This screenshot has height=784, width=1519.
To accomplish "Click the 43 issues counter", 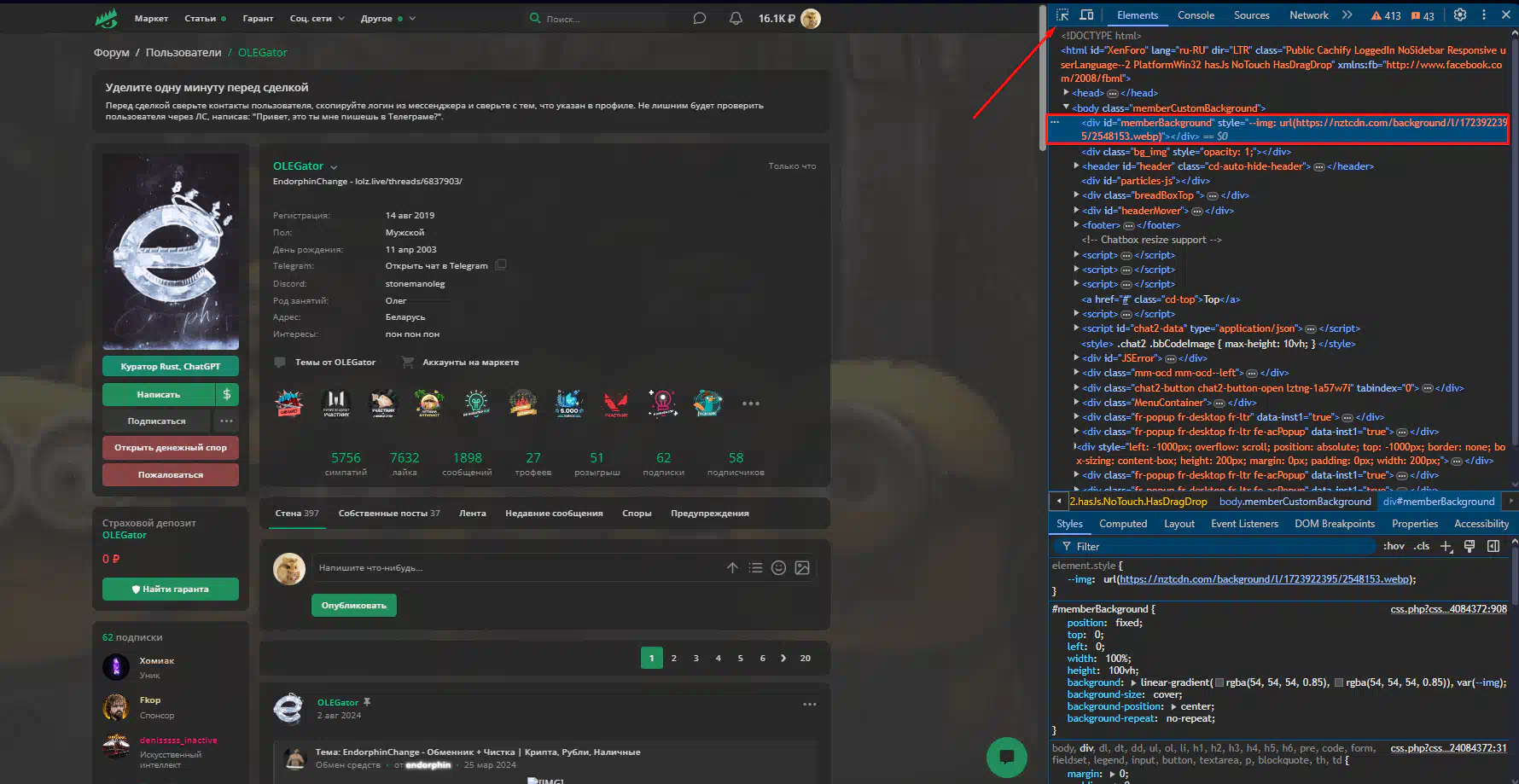I will (1423, 15).
